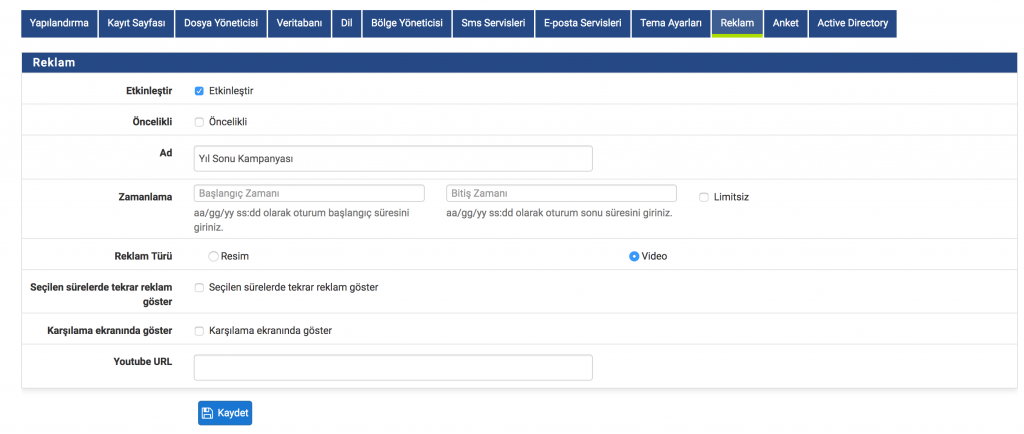
Task: Check Seçilen sürelerde tekrar reklam göster
Action: pyautogui.click(x=200, y=287)
